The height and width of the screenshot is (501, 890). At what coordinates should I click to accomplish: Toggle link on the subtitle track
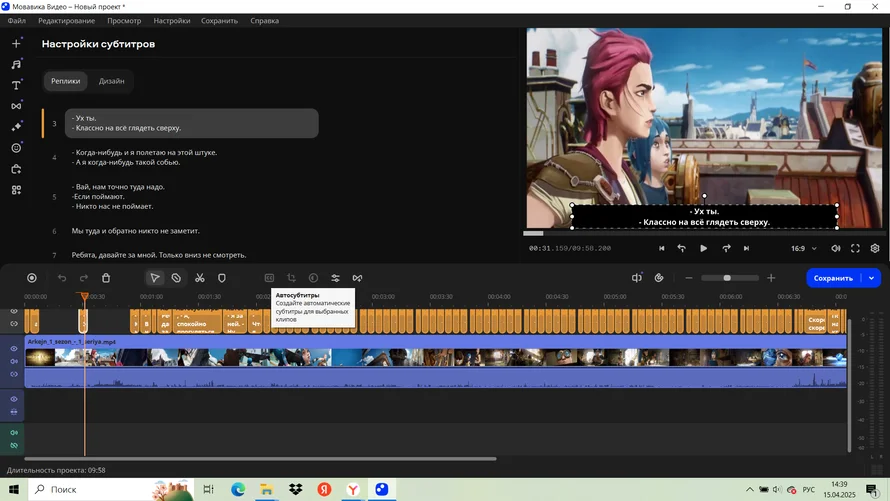pos(14,324)
